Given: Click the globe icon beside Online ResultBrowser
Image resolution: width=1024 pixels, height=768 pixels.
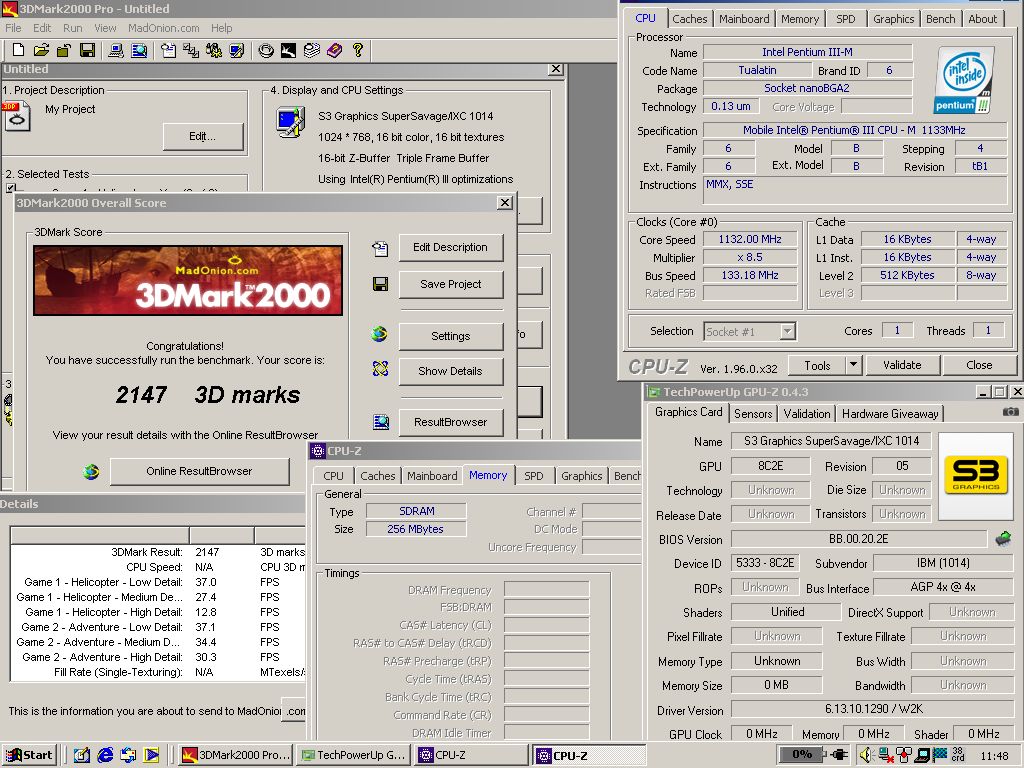Looking at the screenshot, I should pyautogui.click(x=91, y=472).
